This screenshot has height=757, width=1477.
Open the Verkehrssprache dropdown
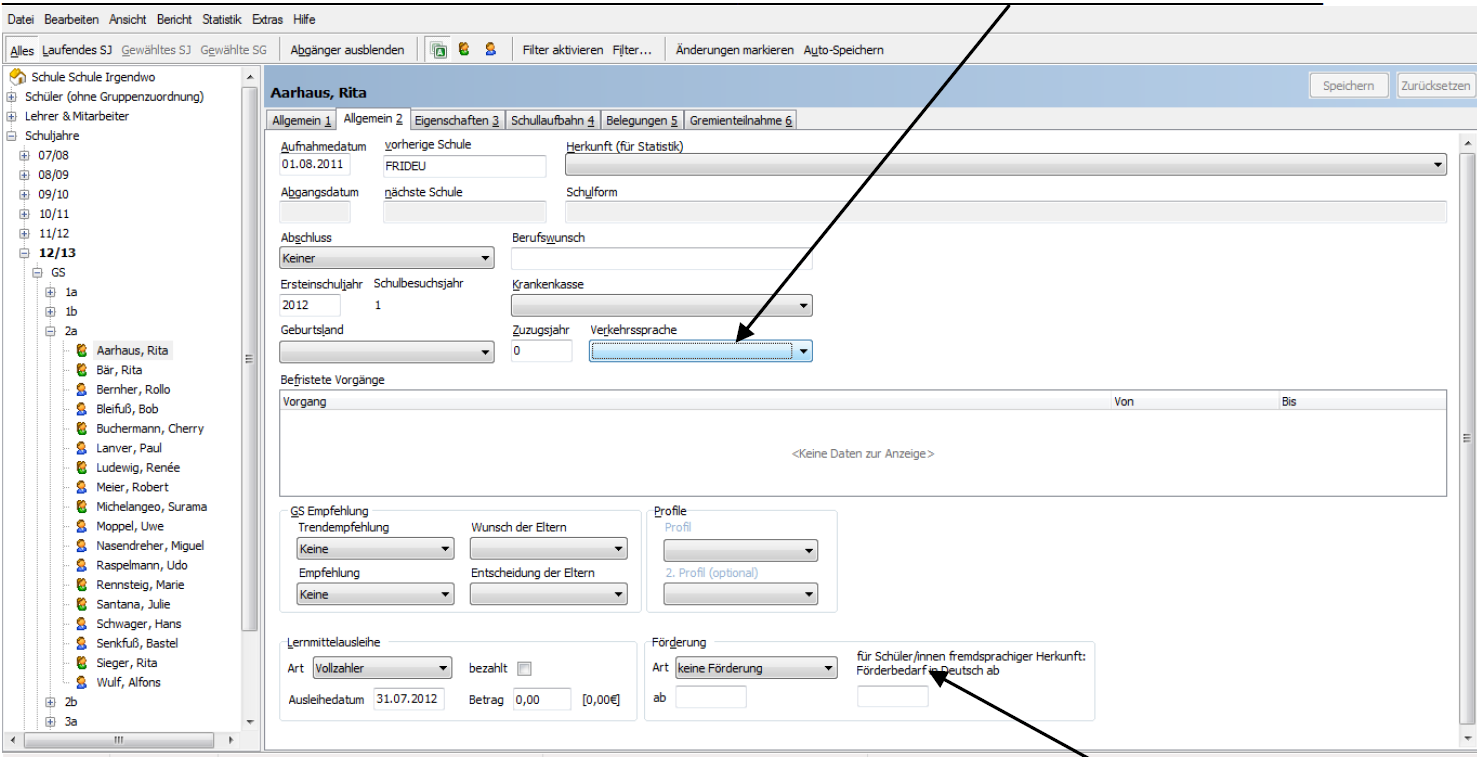[x=700, y=351]
